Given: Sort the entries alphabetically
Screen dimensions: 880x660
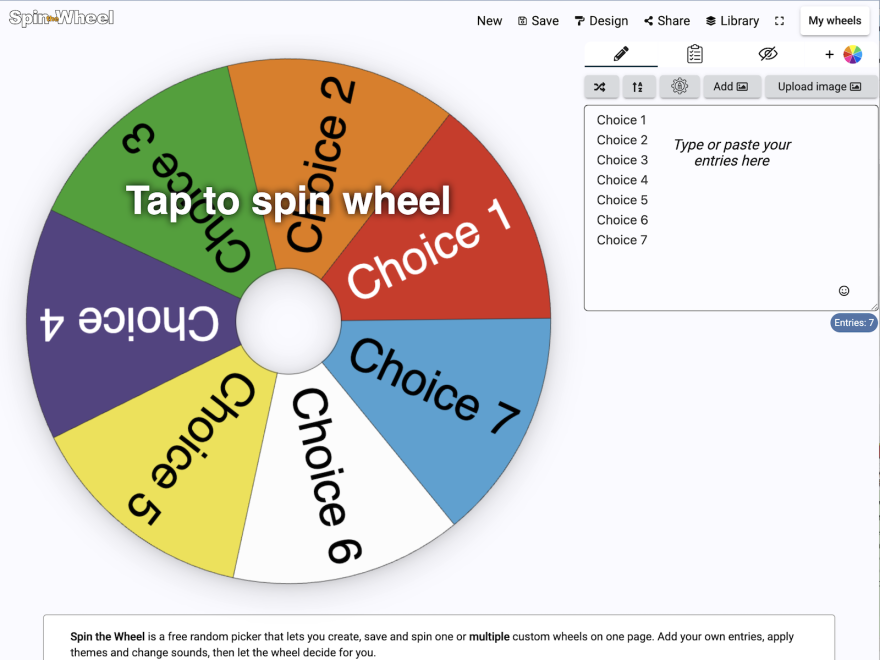Looking at the screenshot, I should pos(639,86).
